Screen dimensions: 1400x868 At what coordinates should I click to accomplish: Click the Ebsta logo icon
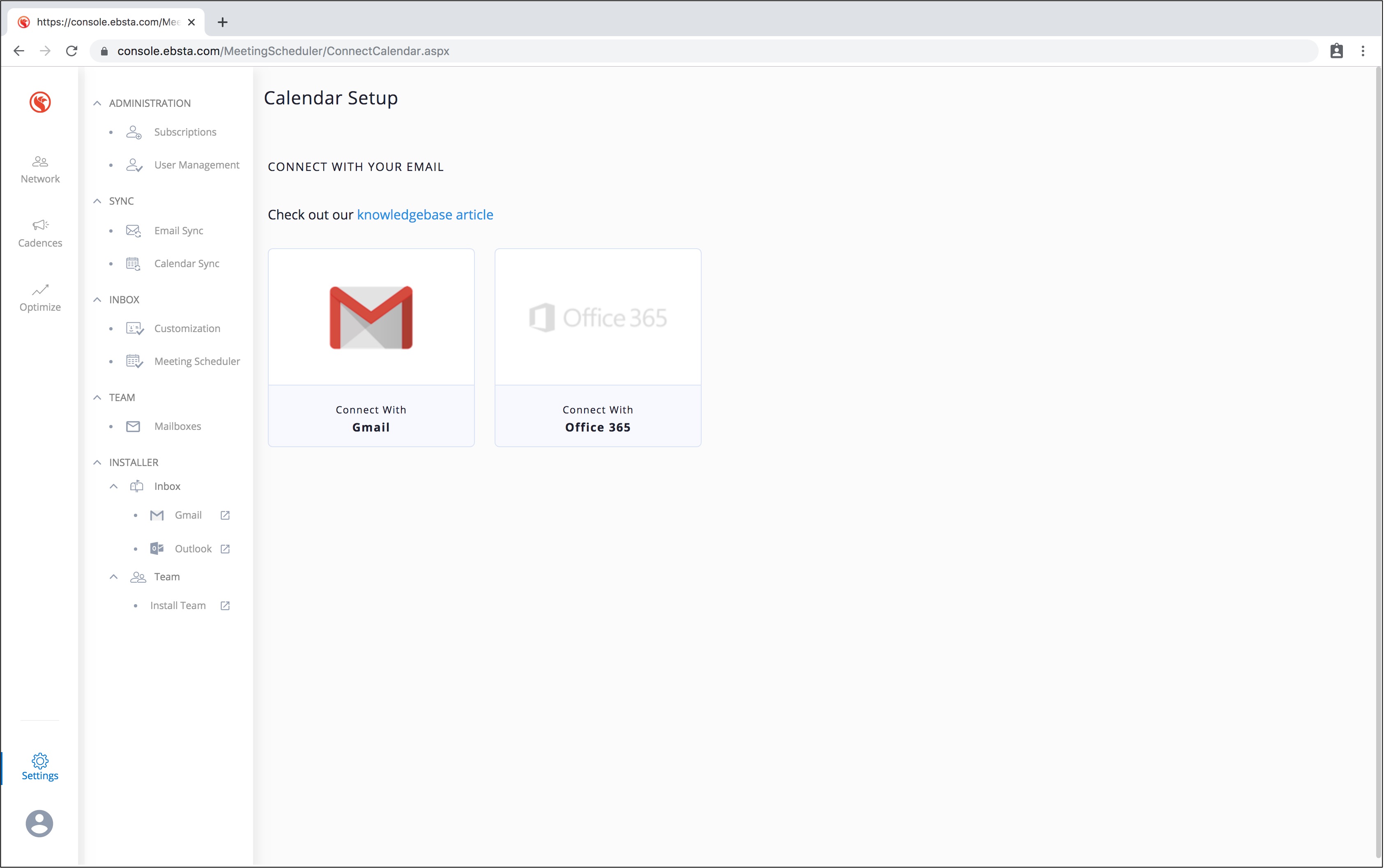39,102
